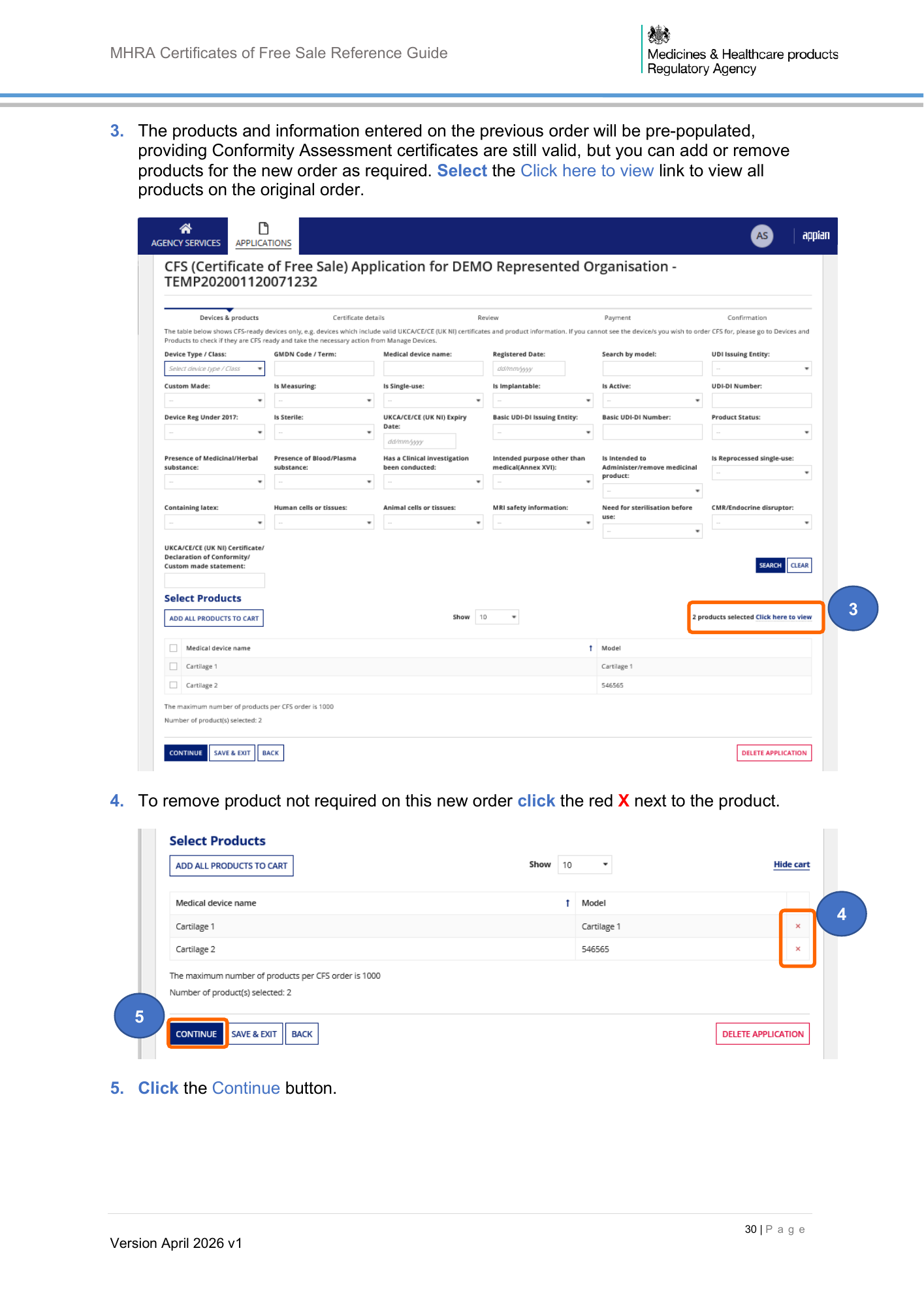Open the Applications document icon
This screenshot has width=924, height=1306.
(263, 229)
